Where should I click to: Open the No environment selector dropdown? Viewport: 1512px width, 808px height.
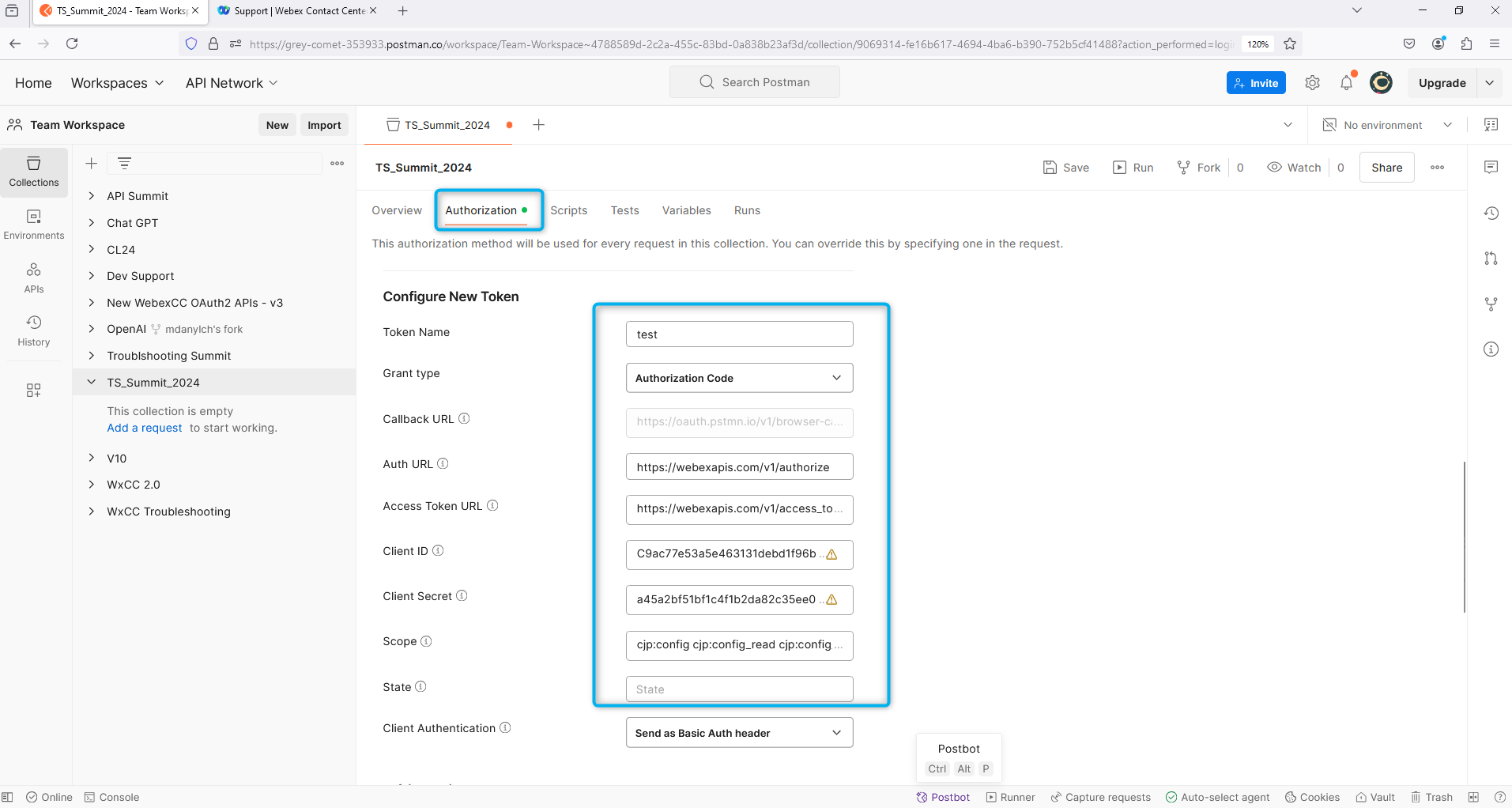(x=1387, y=125)
